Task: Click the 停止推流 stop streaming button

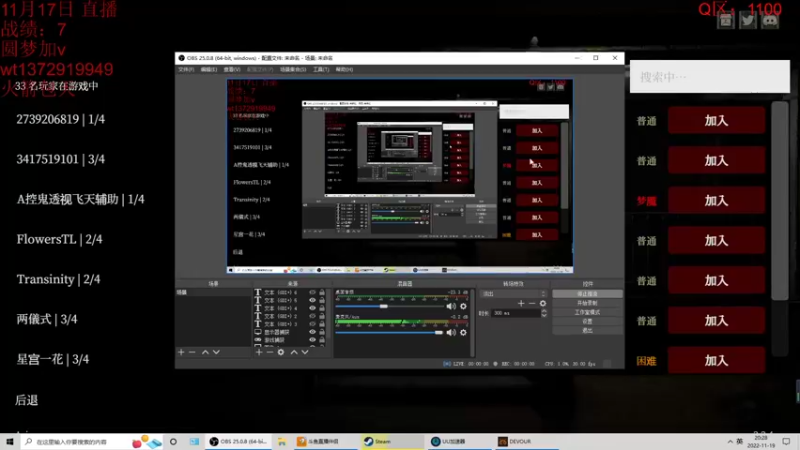Action: pyautogui.click(x=587, y=294)
